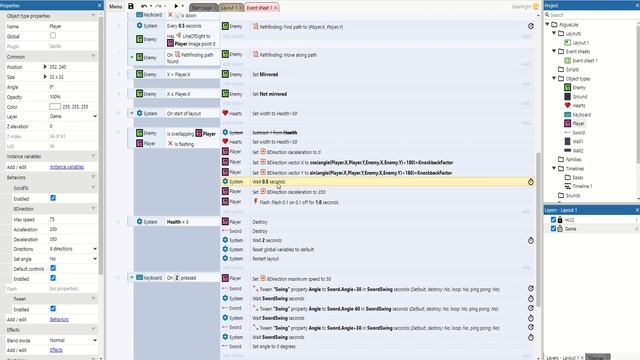Click the Color swatch in Properties
This screenshot has height=360, width=640.
(55, 107)
